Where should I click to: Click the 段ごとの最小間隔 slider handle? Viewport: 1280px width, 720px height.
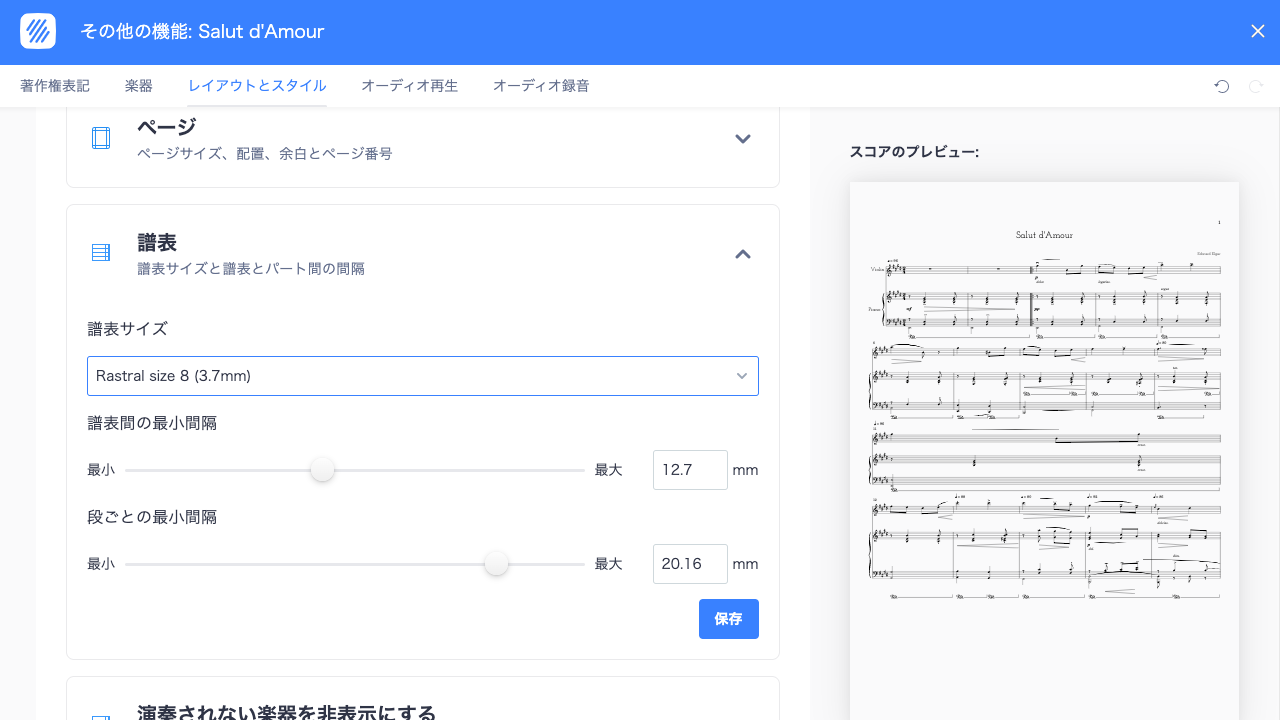pyautogui.click(x=496, y=564)
